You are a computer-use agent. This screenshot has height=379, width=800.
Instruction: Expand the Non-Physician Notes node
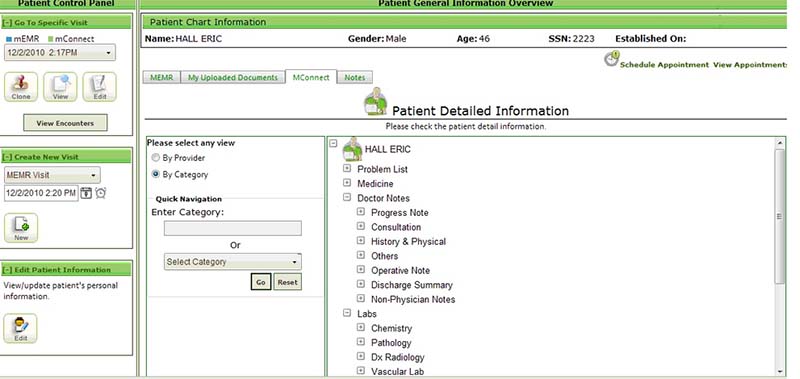tap(361, 298)
